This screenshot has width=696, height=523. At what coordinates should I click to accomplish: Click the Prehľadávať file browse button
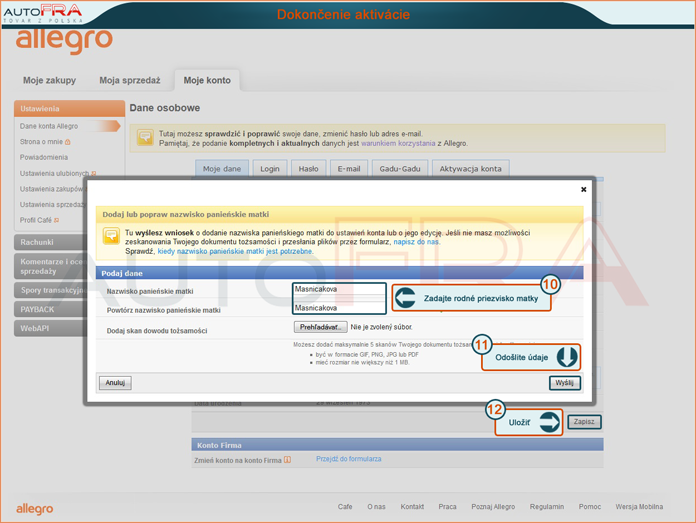(x=320, y=327)
